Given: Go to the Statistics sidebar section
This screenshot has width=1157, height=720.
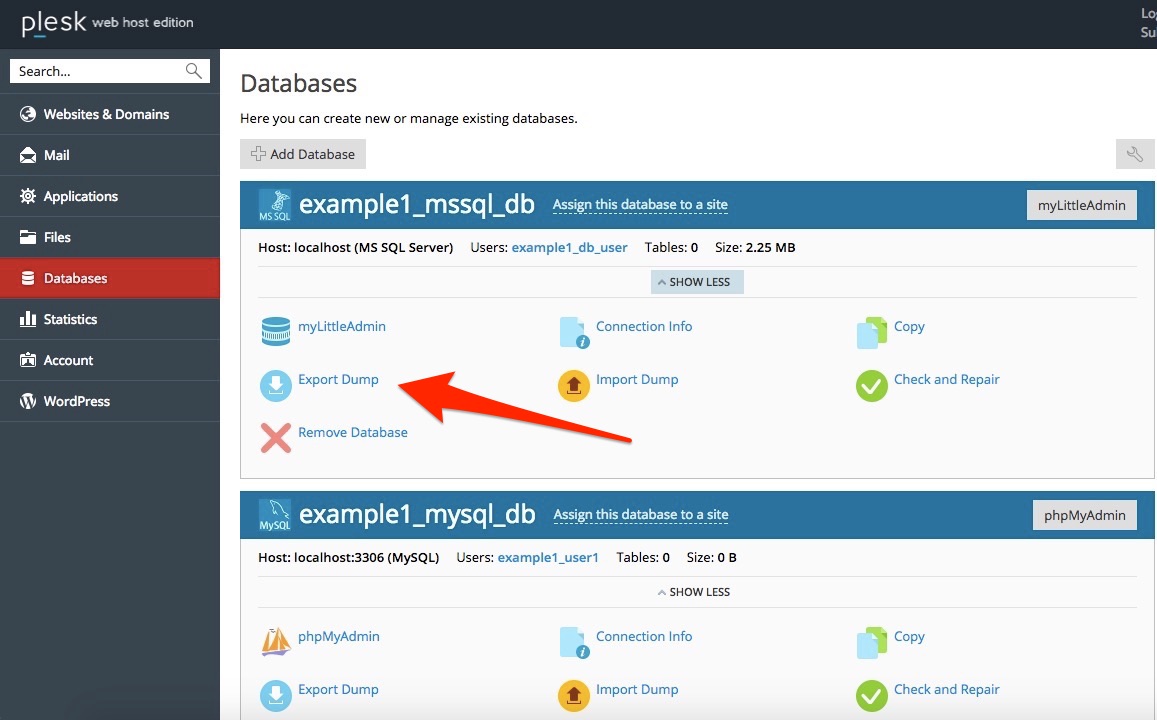Looking at the screenshot, I should [70, 319].
